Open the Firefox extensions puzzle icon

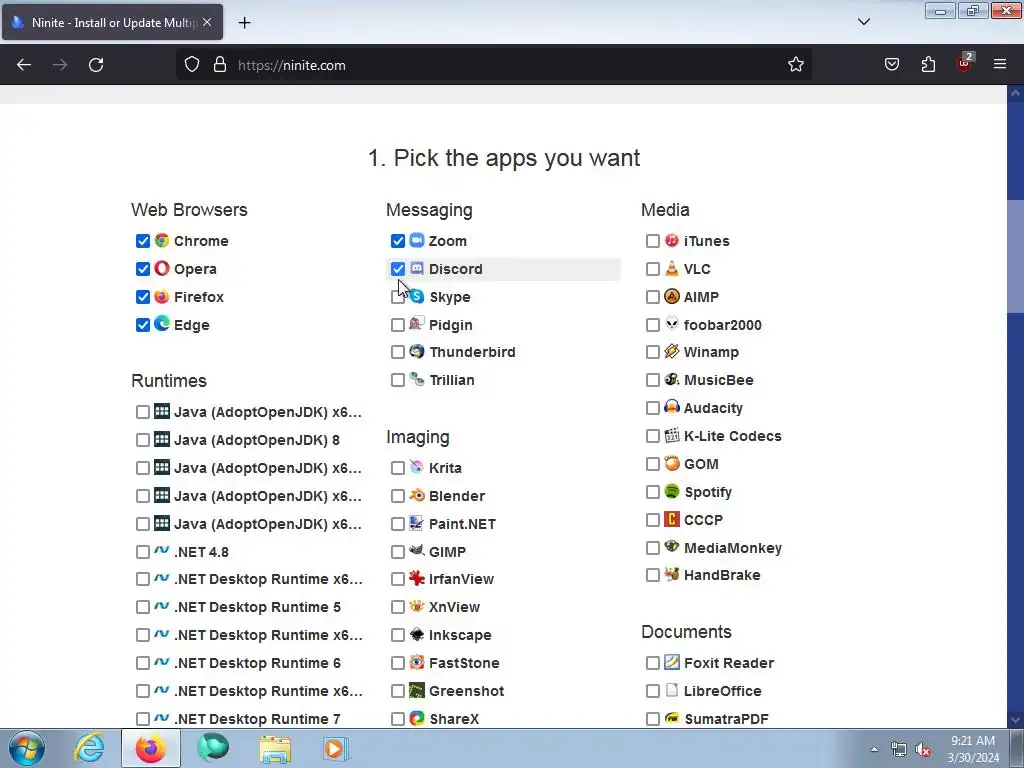point(928,65)
